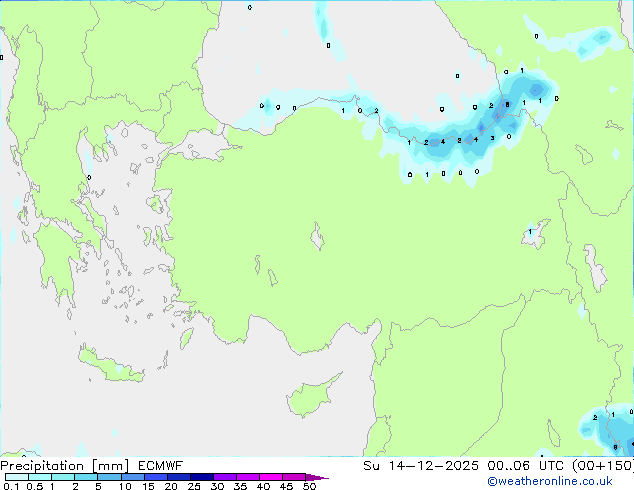Click the '1' value on Lake Van
Image resolution: width=634 pixels, height=490 pixels.
530,232
